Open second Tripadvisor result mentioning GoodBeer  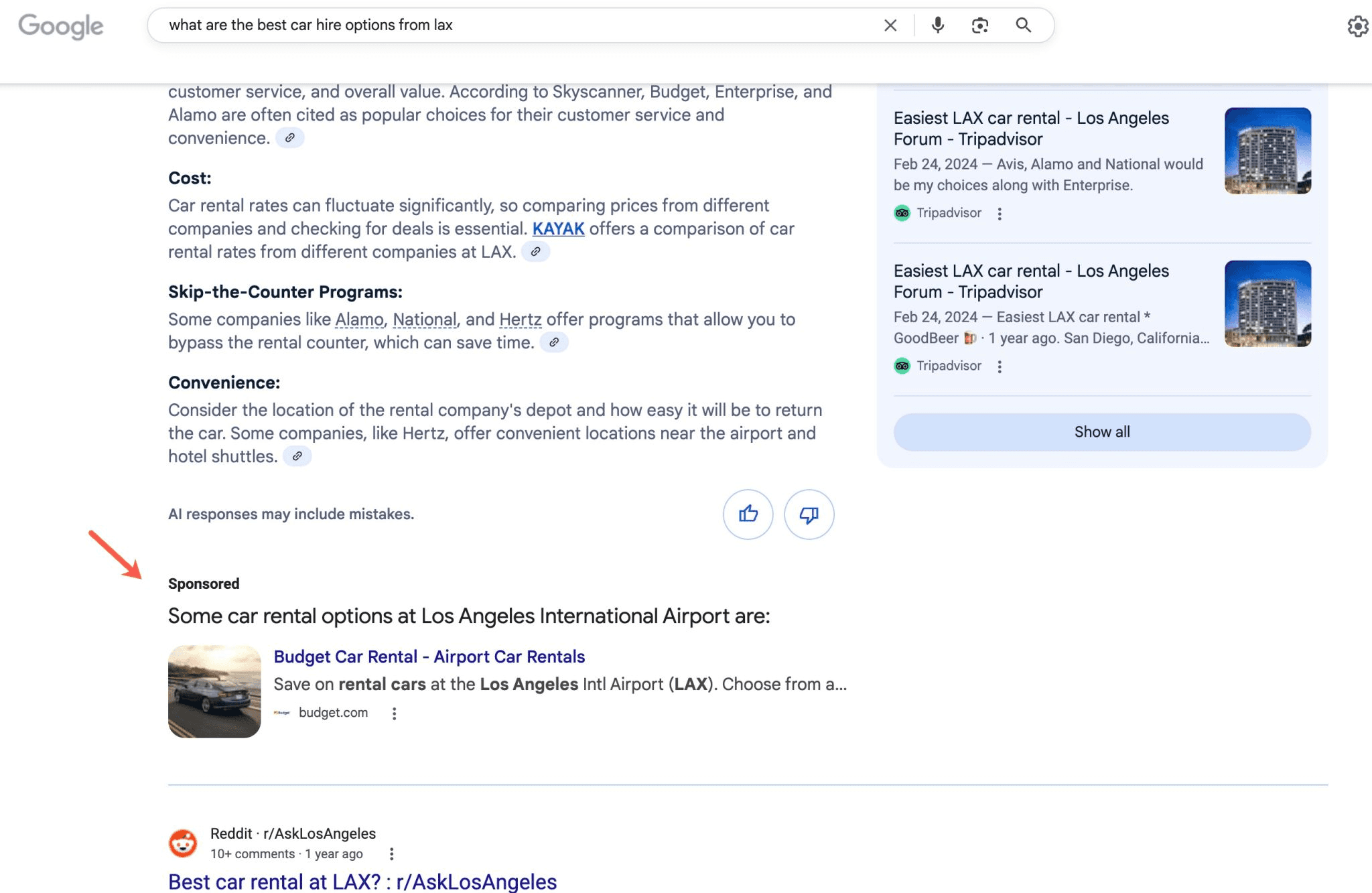click(x=1031, y=281)
